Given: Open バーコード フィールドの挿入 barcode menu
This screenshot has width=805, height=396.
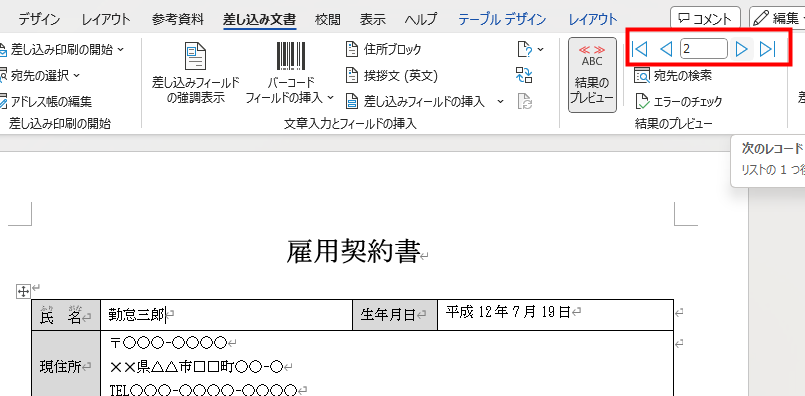Looking at the screenshot, I should (290, 72).
